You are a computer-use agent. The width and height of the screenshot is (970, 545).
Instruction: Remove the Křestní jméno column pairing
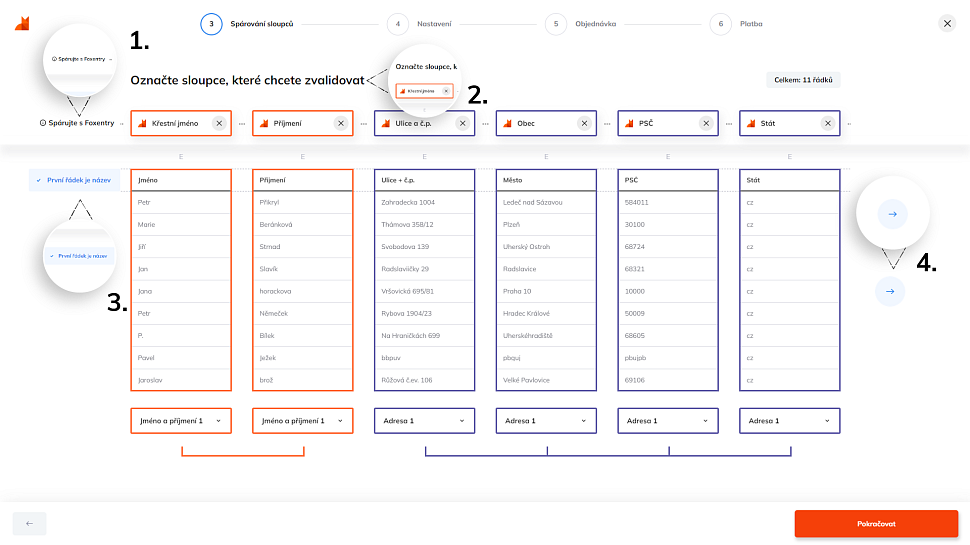click(x=219, y=123)
